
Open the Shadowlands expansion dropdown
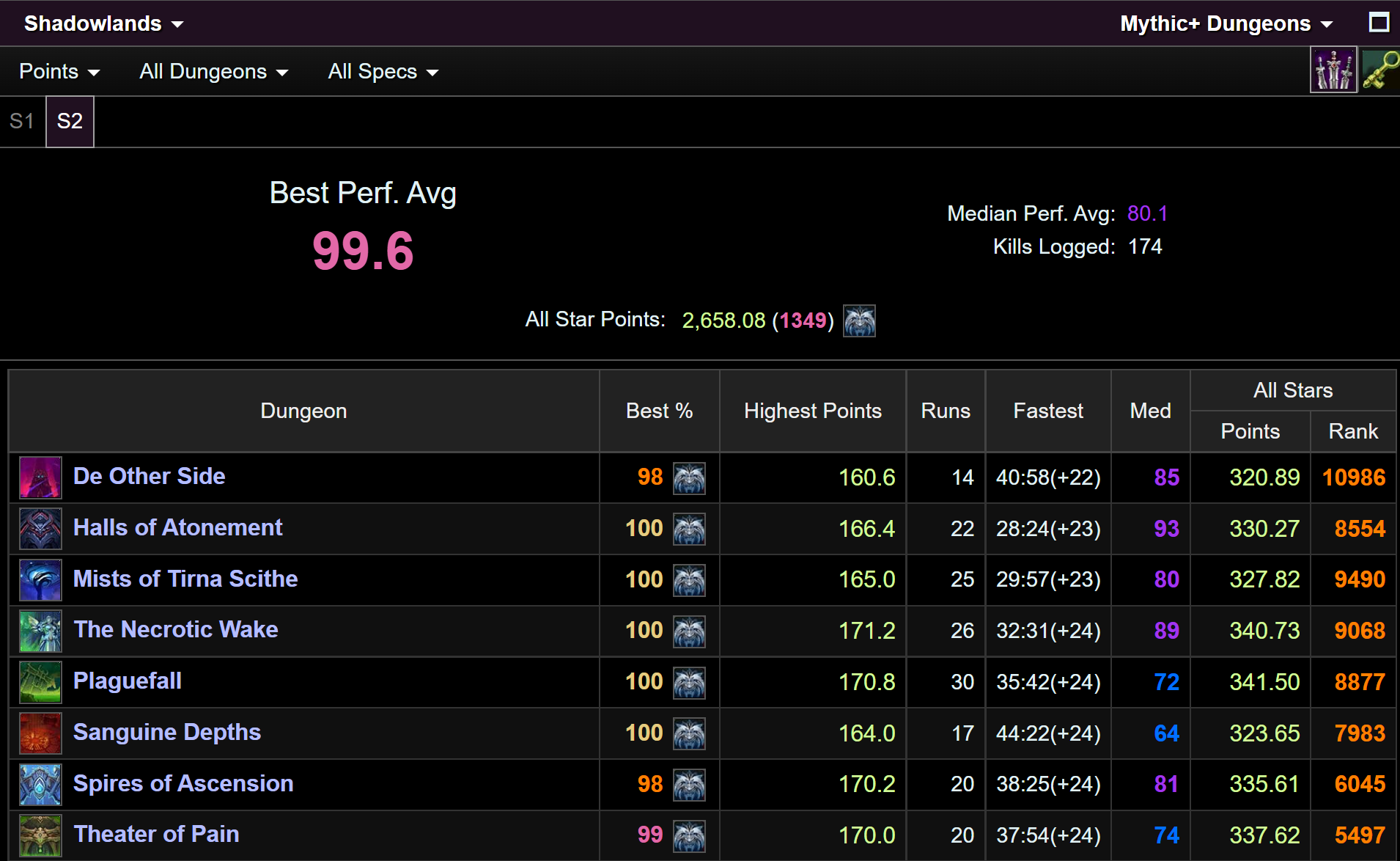pyautogui.click(x=103, y=23)
